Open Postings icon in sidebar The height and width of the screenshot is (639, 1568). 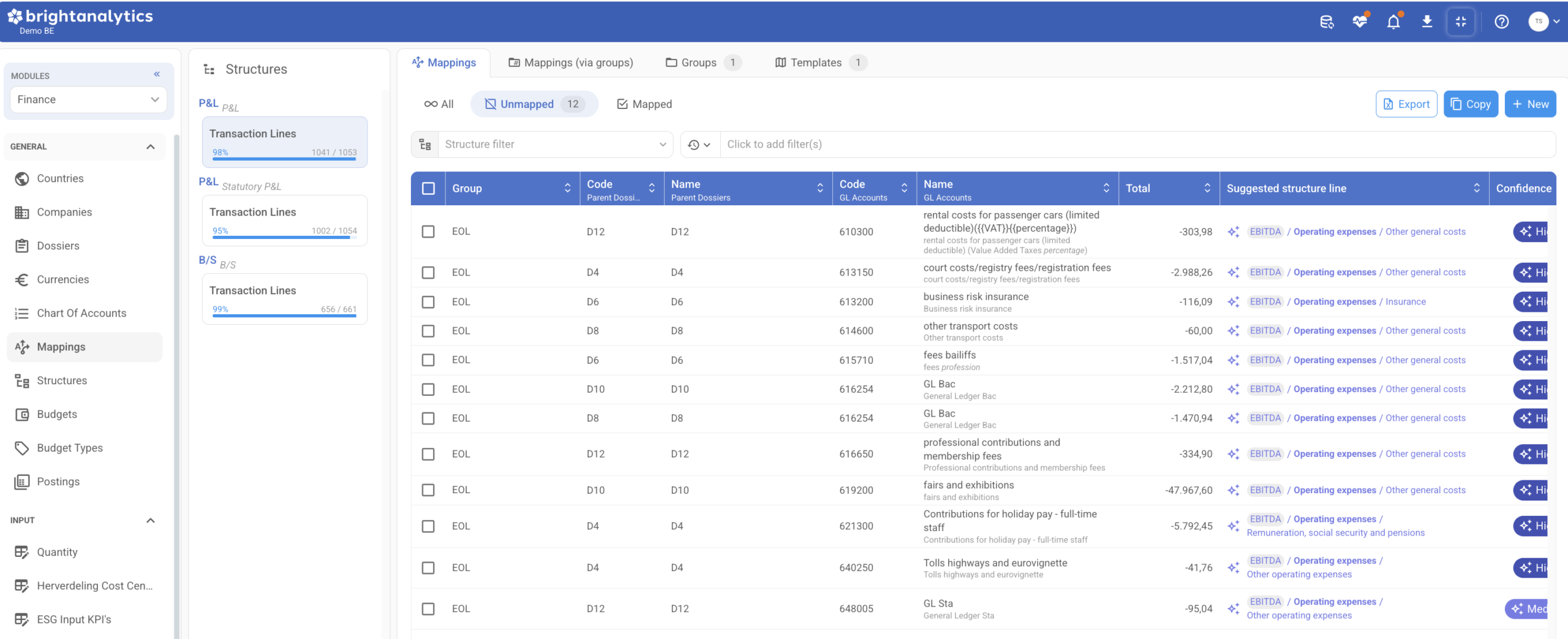[x=22, y=482]
